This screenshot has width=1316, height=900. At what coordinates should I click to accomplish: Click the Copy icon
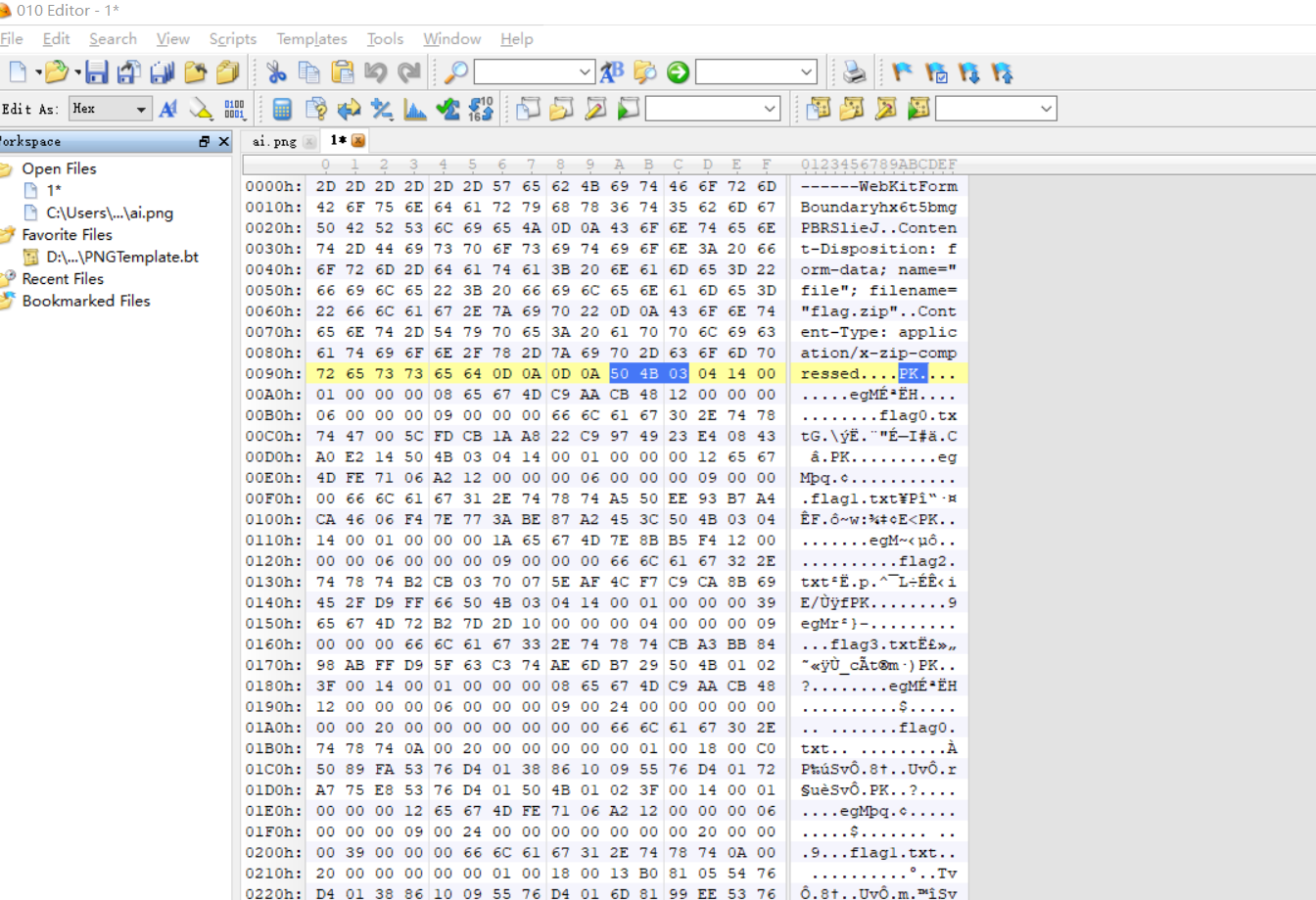click(x=309, y=71)
